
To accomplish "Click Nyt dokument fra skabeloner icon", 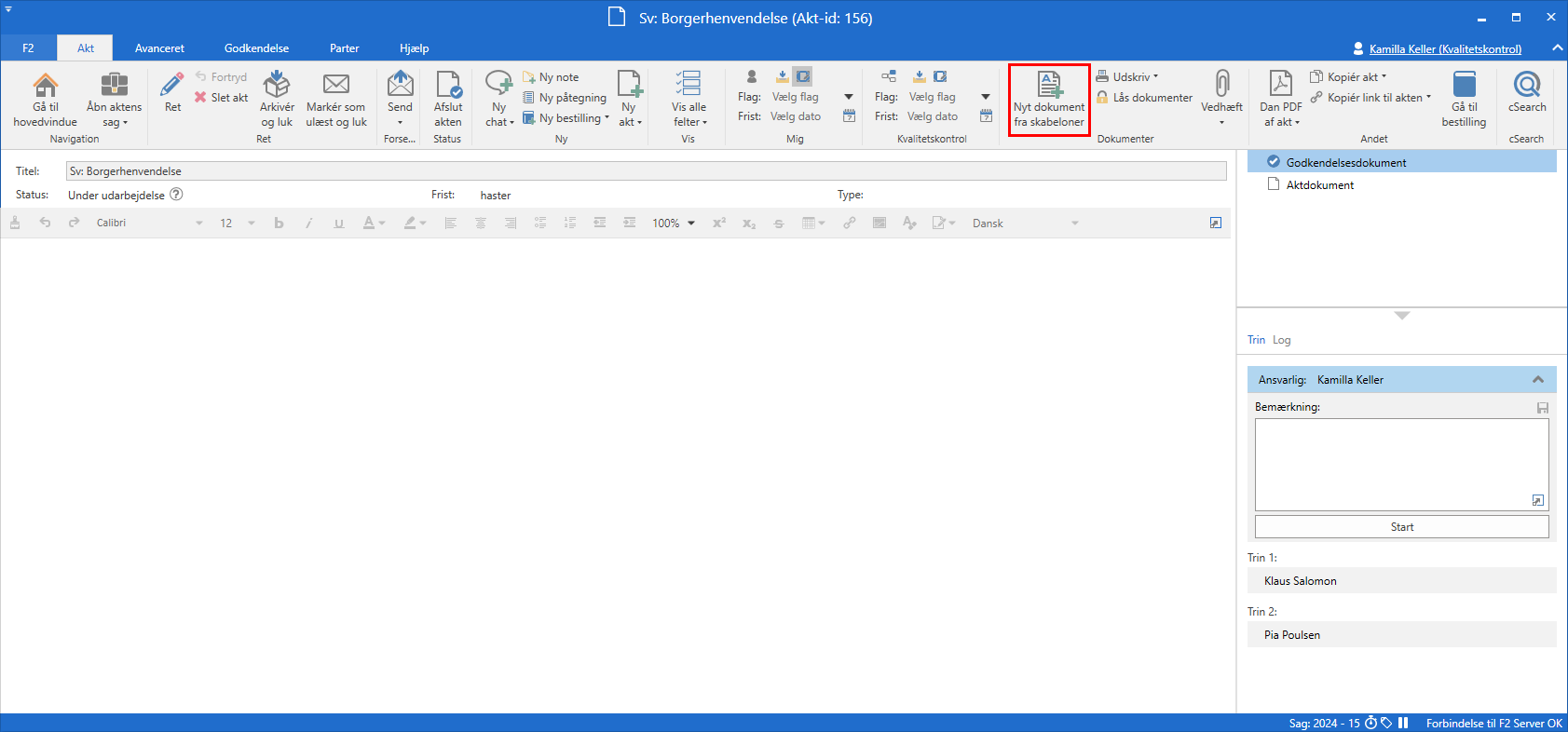I will [1049, 86].
